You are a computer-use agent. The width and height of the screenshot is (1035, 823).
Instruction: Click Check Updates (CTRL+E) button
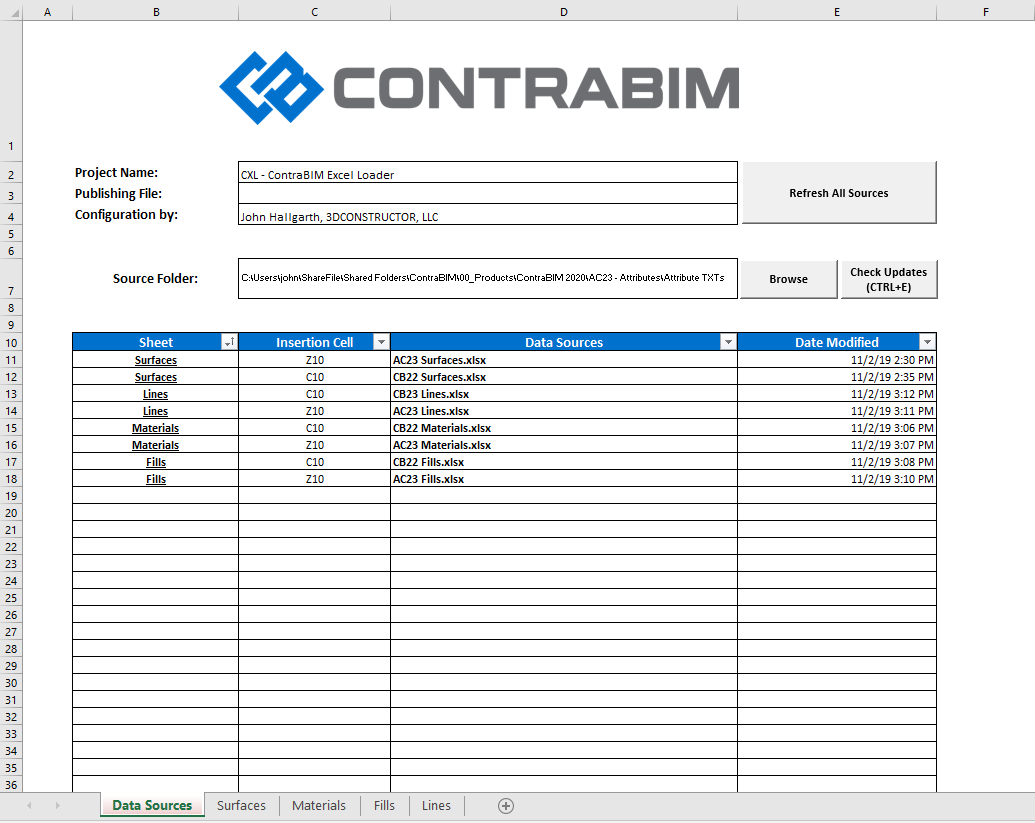click(x=888, y=279)
